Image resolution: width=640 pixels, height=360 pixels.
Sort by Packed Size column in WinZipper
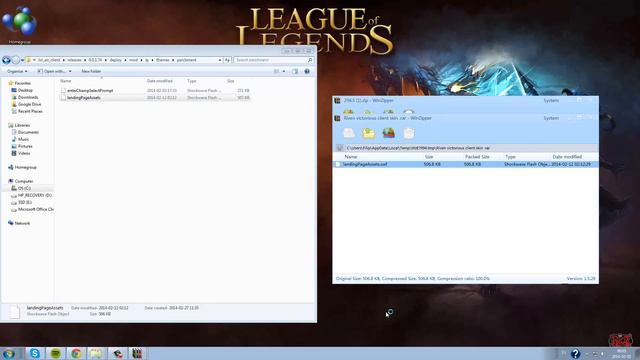(477, 157)
